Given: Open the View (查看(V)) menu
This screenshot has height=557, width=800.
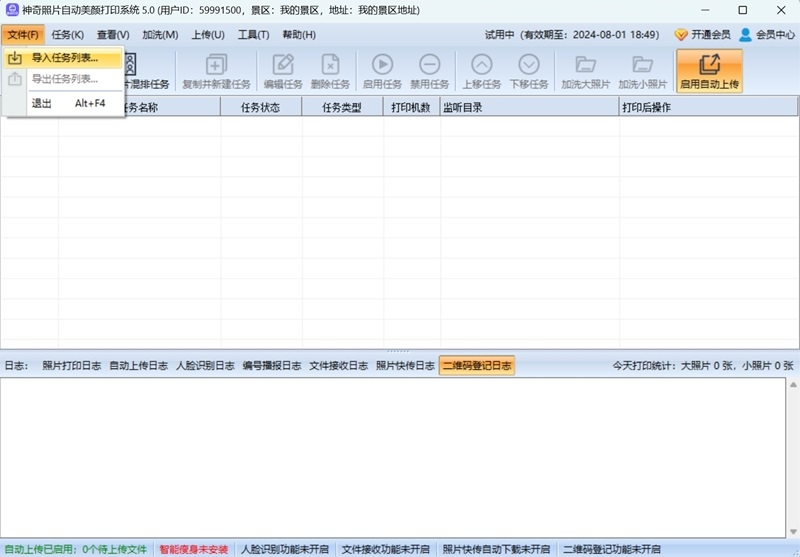Looking at the screenshot, I should click(113, 35).
